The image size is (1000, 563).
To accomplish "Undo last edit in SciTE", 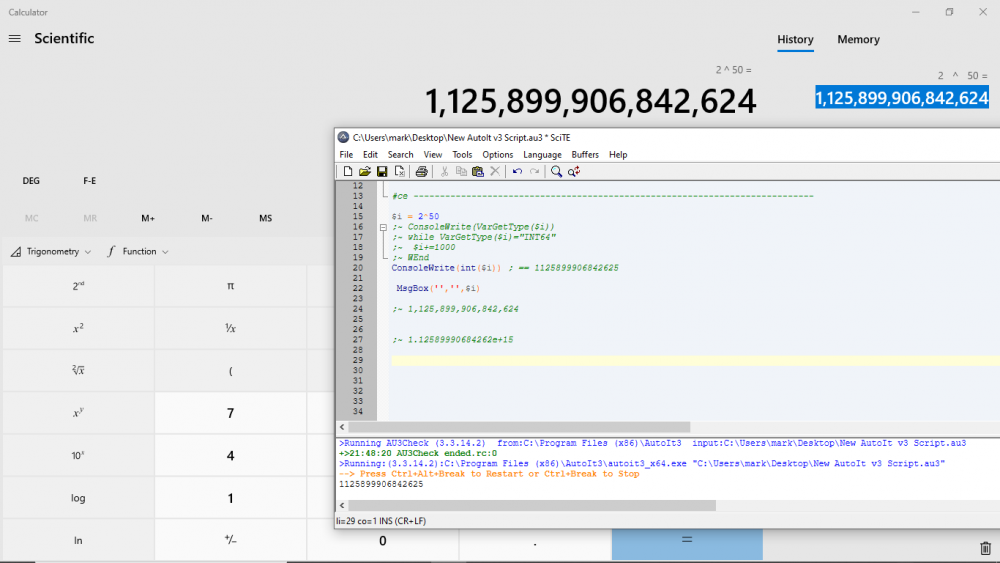I will tap(517, 172).
